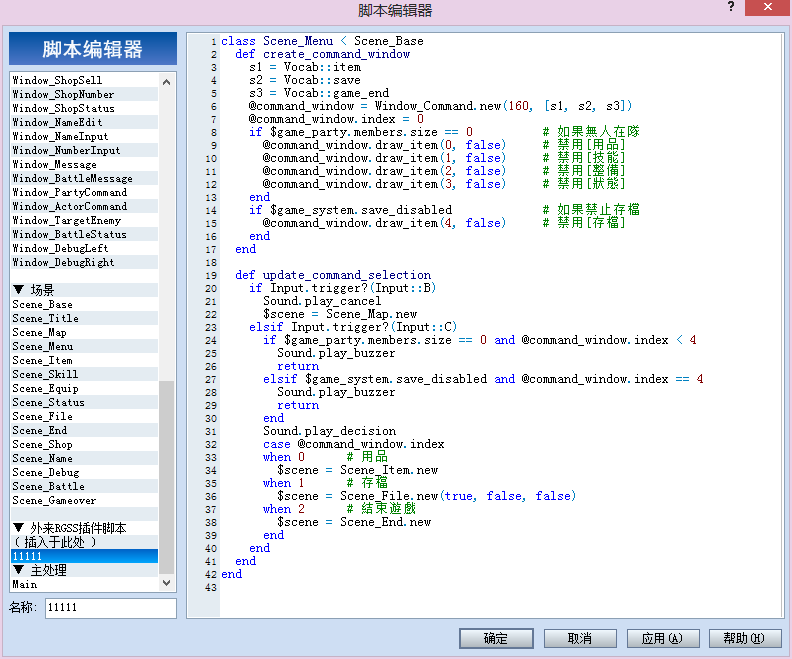
Task: Click line number 43 in the gutter
Action: 211,588
